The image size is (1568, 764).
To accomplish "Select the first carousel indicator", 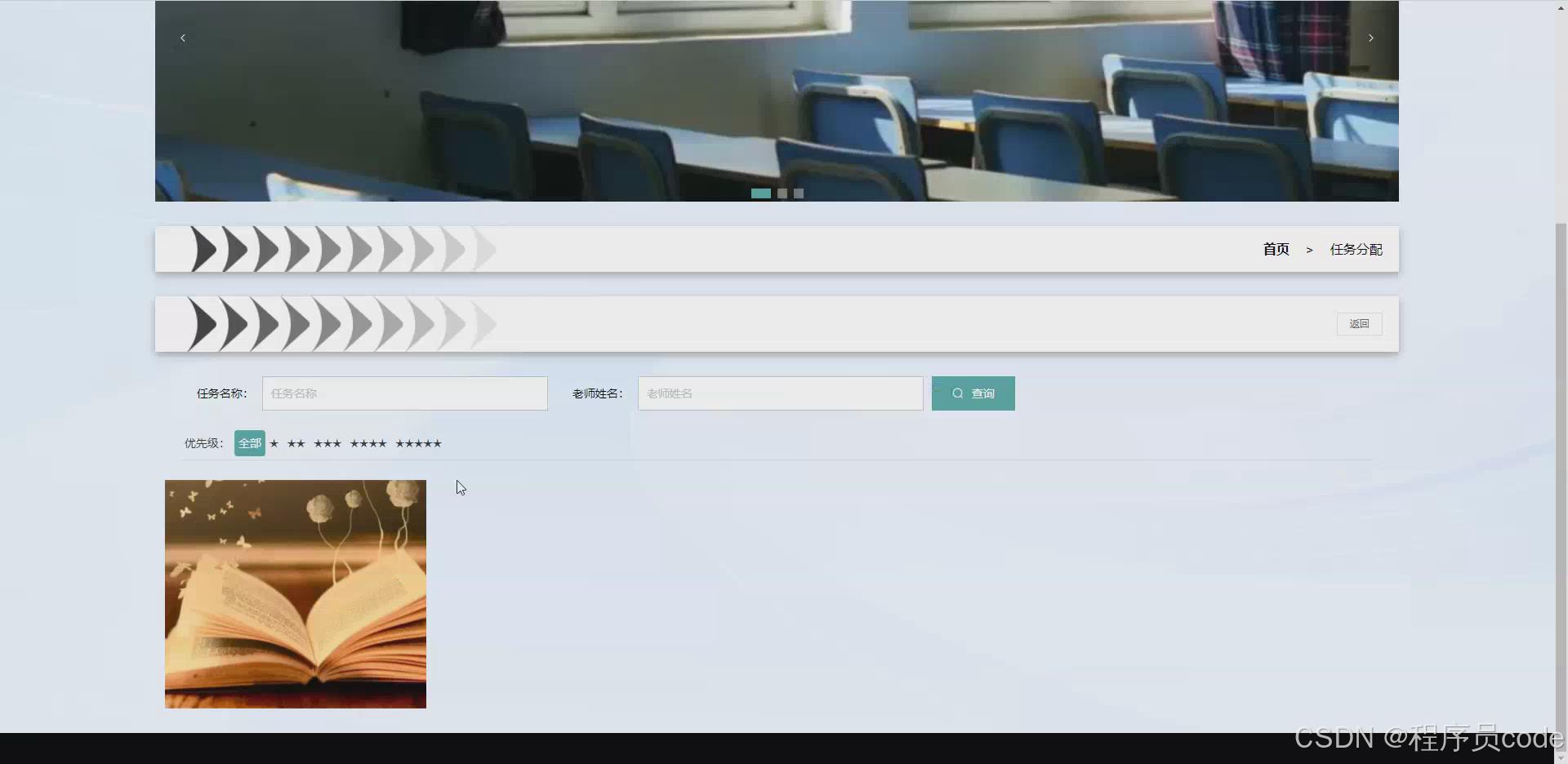I will click(x=761, y=193).
